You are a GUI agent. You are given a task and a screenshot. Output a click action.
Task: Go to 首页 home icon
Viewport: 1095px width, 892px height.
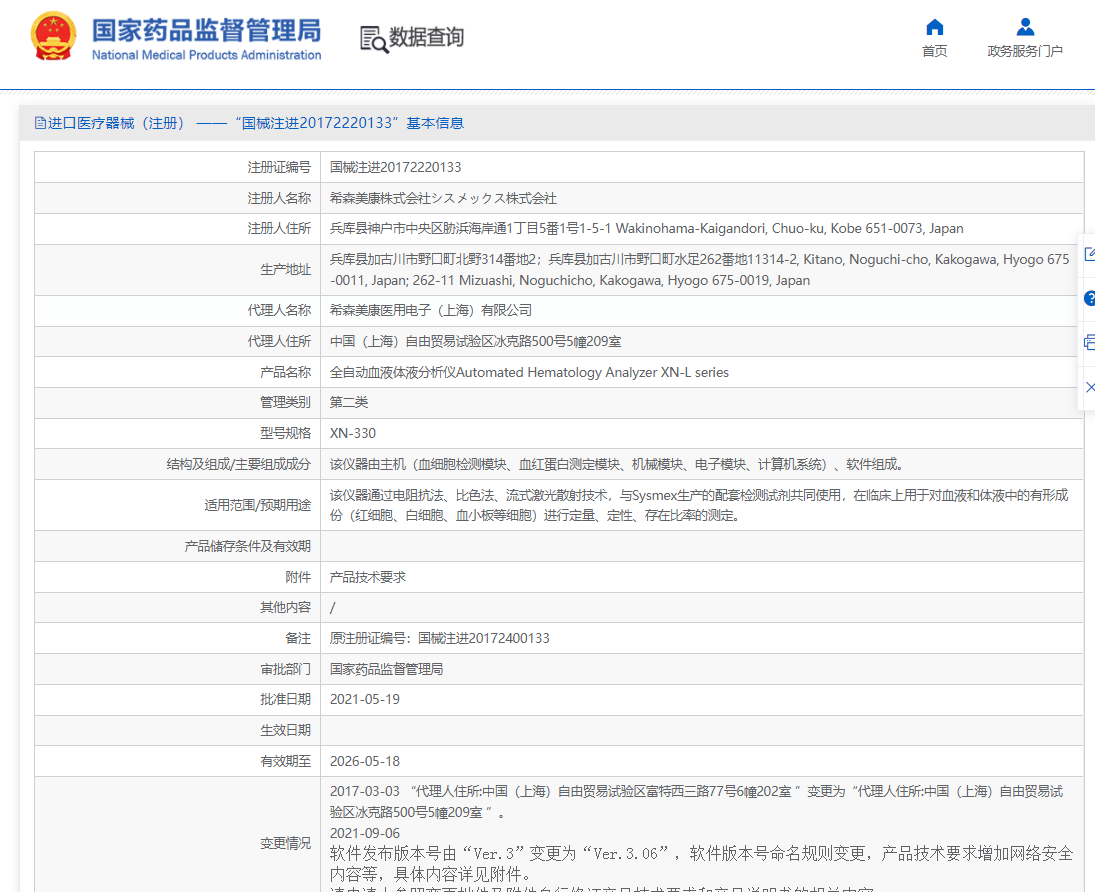934,27
